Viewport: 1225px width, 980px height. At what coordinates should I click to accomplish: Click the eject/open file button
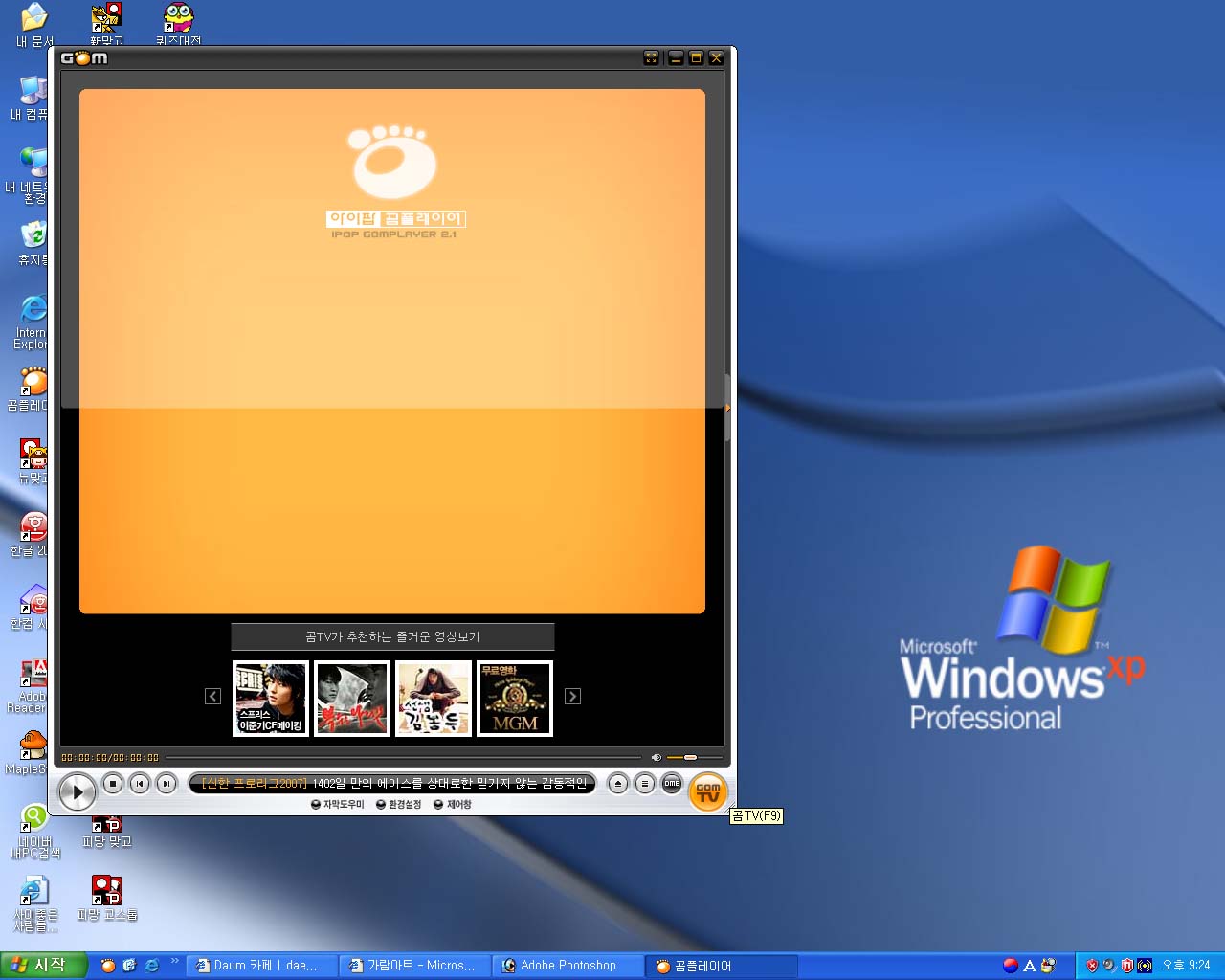[618, 784]
